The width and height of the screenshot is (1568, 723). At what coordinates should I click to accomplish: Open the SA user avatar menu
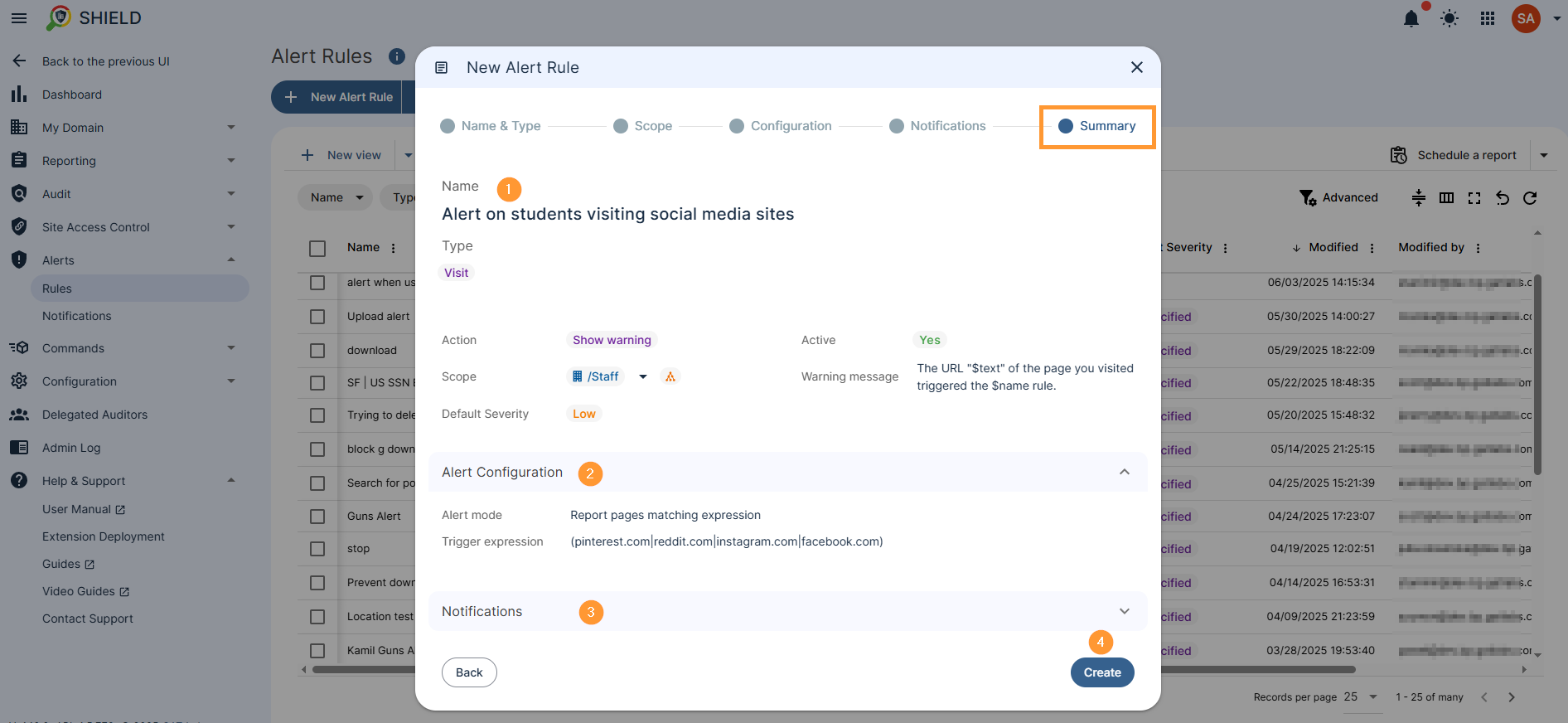tap(1526, 18)
